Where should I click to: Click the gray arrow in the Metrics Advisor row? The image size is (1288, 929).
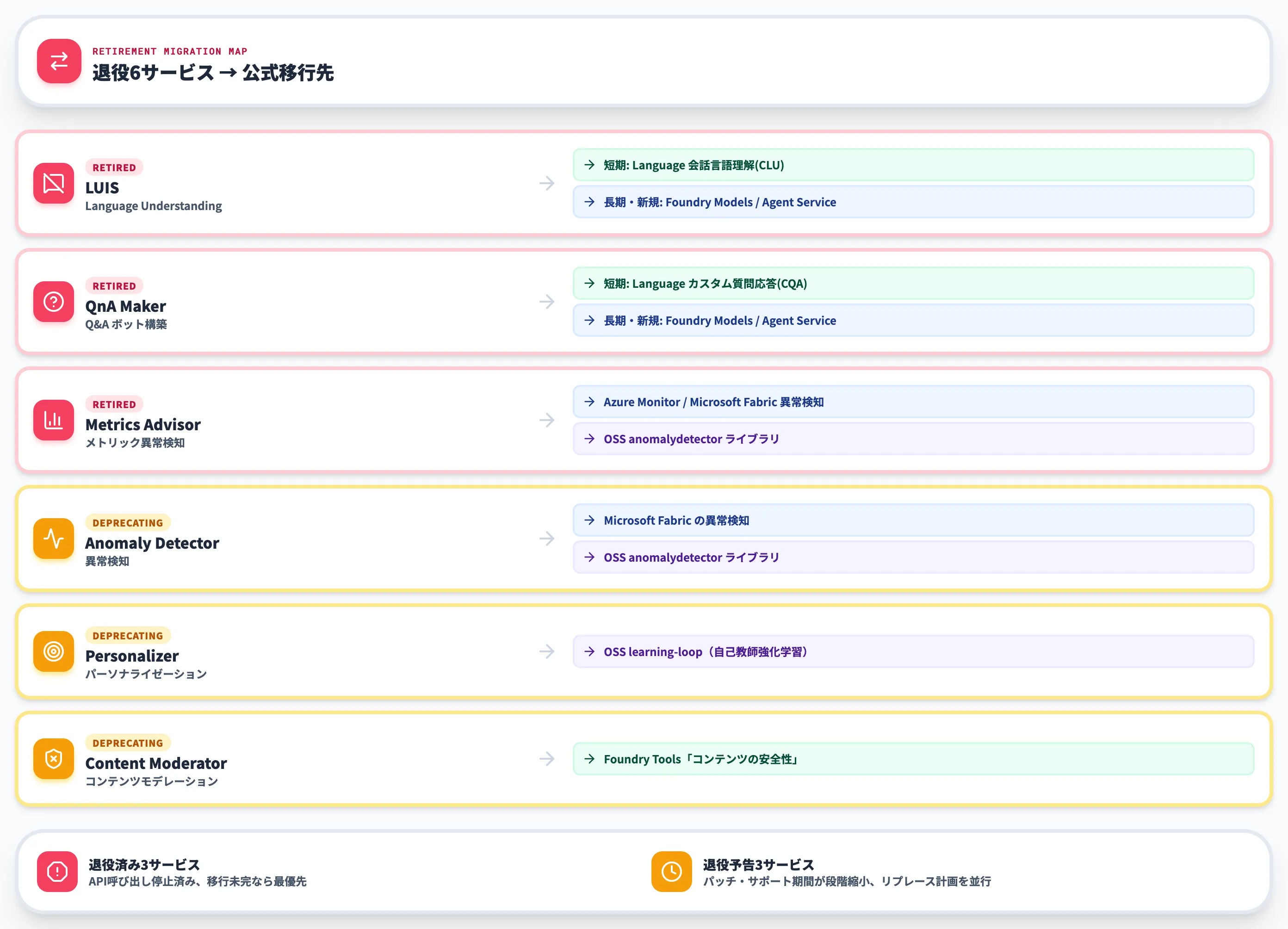547,420
